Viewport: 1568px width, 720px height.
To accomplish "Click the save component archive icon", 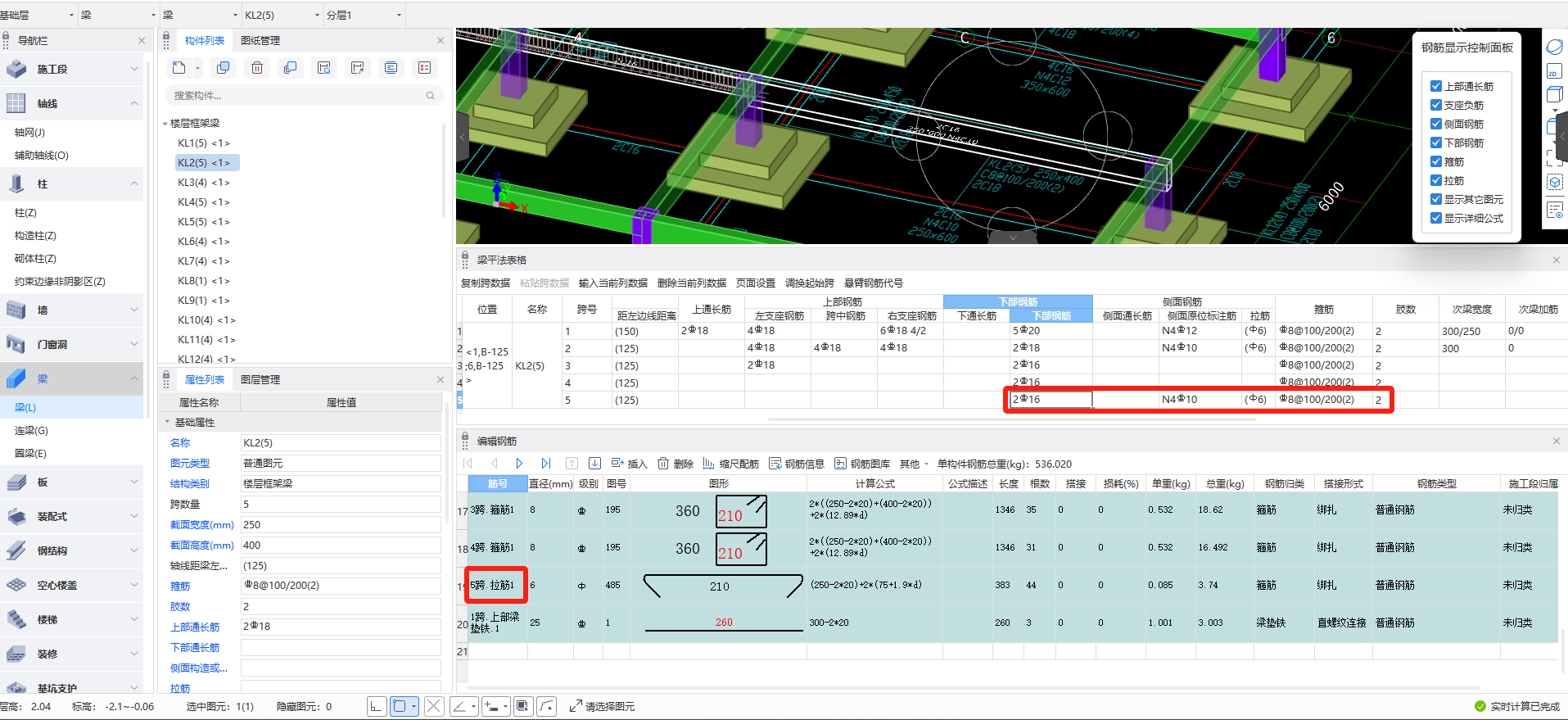I will pos(324,68).
